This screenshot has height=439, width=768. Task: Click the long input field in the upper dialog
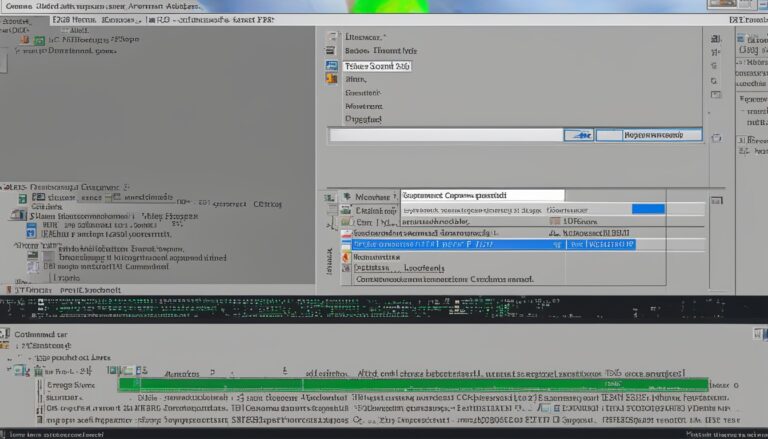pos(444,135)
